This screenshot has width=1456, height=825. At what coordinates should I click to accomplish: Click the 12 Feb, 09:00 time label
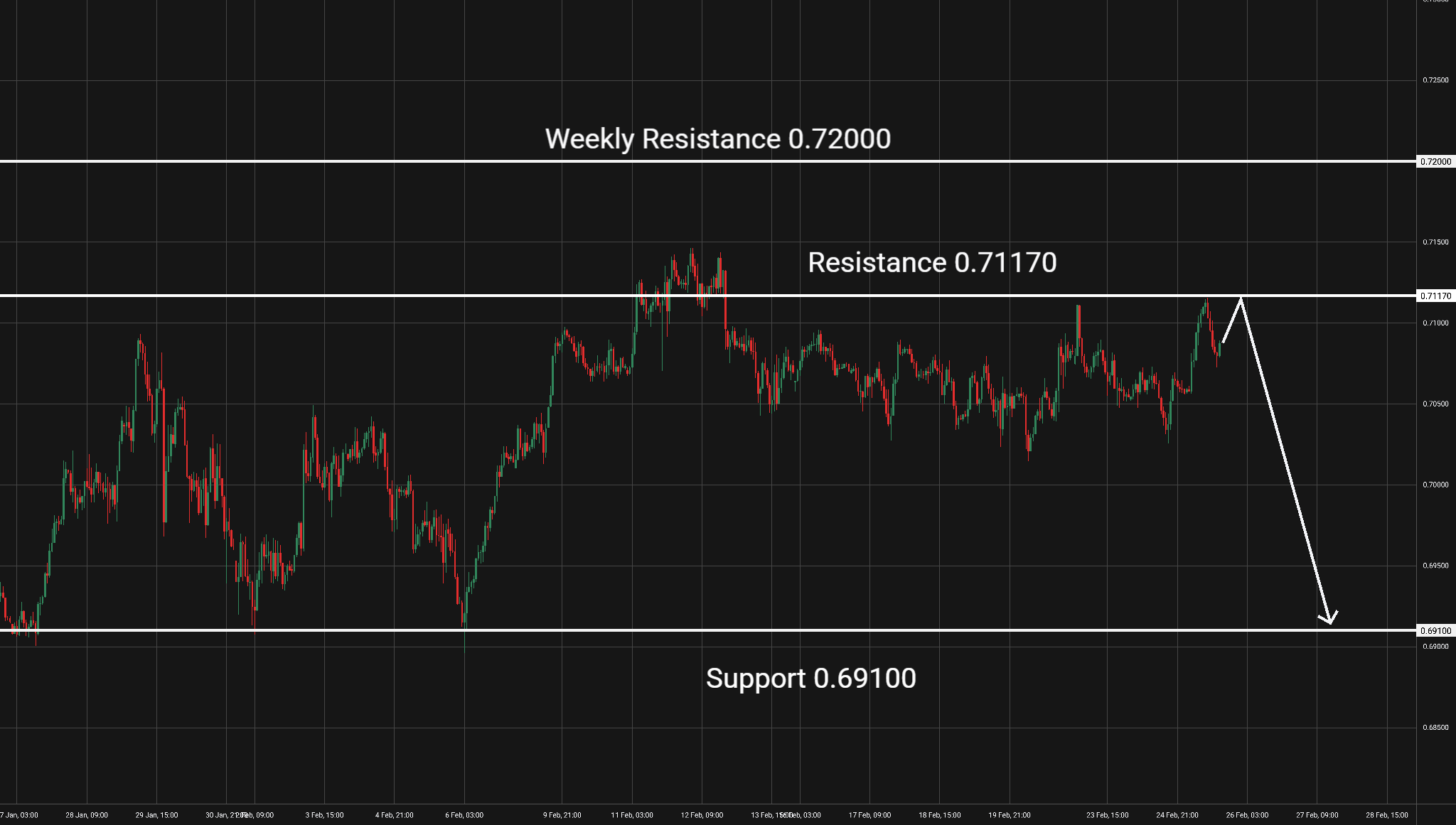pyautogui.click(x=702, y=815)
